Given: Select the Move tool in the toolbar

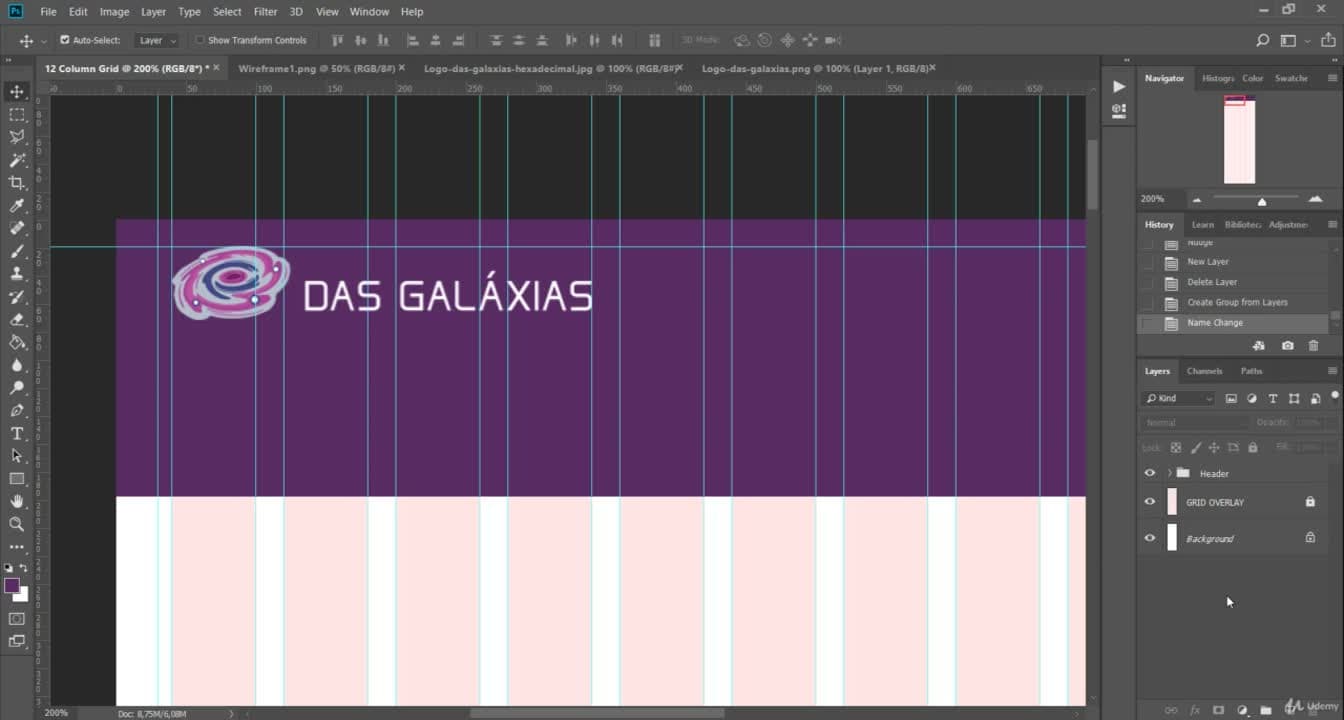Looking at the screenshot, I should (x=17, y=92).
